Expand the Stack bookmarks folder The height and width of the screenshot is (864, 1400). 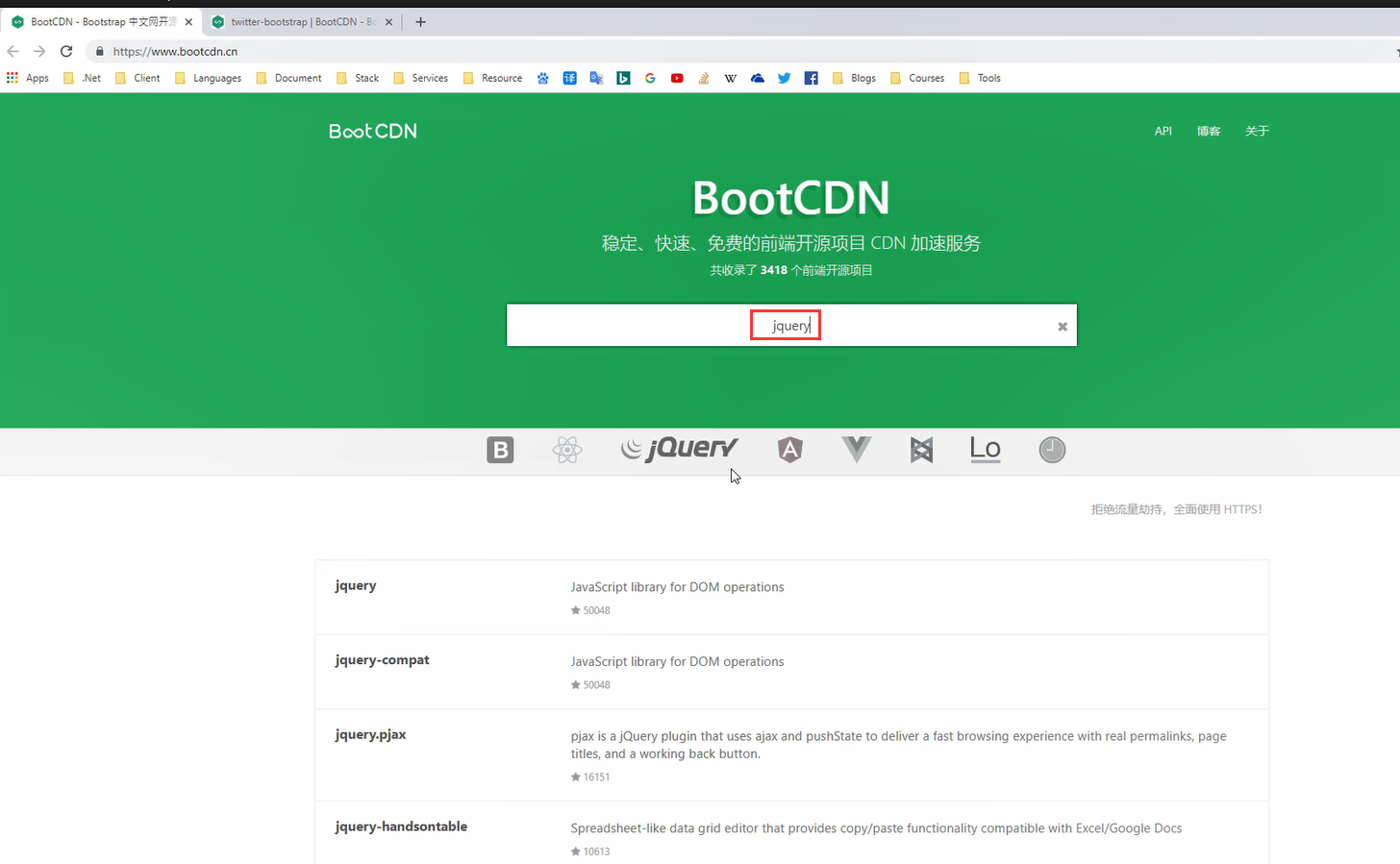[x=358, y=78]
